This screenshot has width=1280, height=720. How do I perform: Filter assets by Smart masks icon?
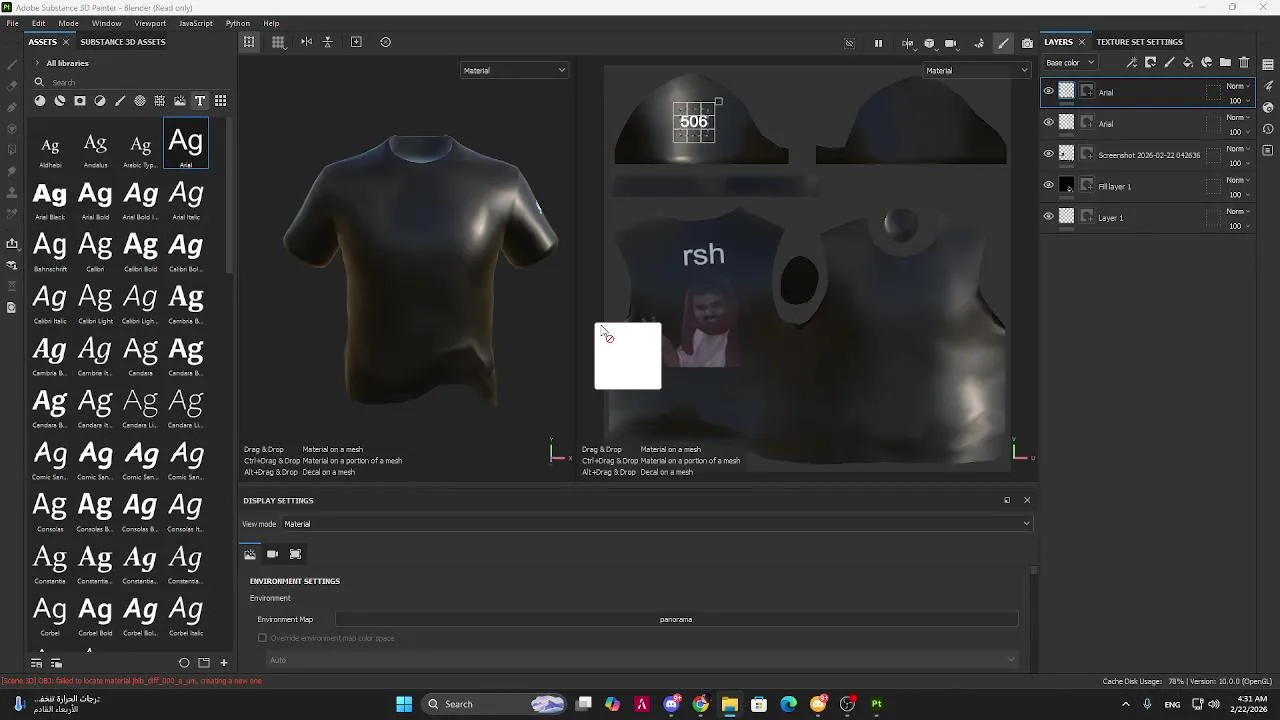coord(80,101)
